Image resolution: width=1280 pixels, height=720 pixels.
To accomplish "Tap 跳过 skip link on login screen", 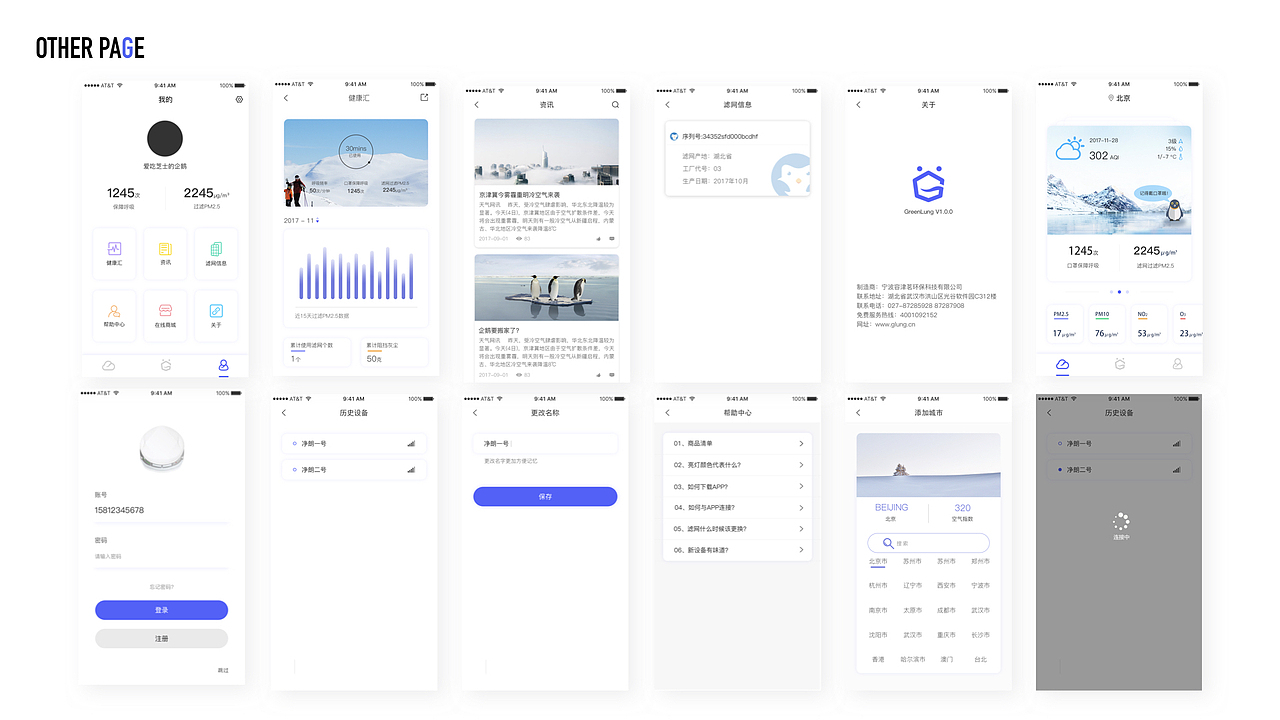I will 223,670.
